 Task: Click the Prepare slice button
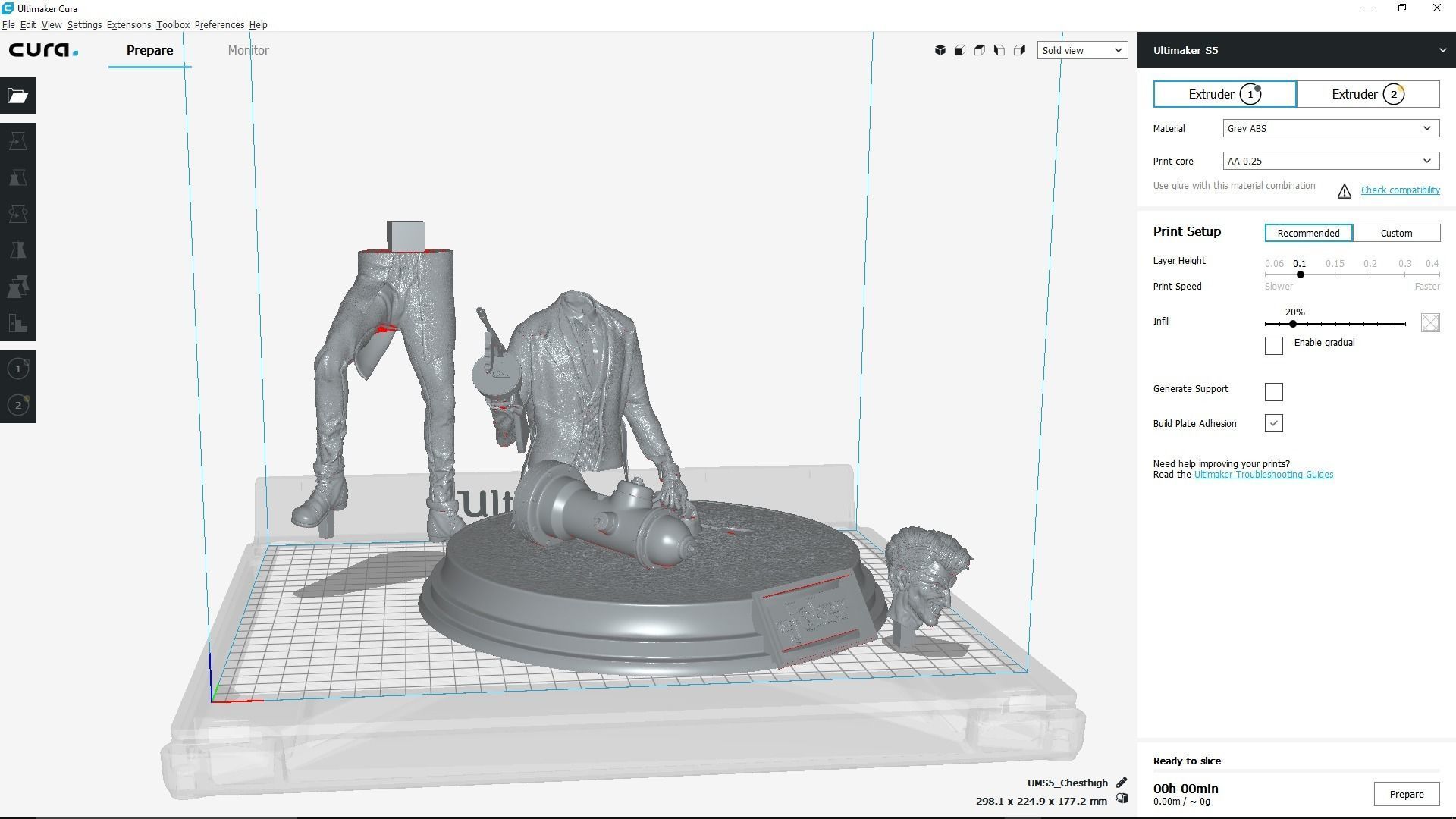pos(1406,795)
